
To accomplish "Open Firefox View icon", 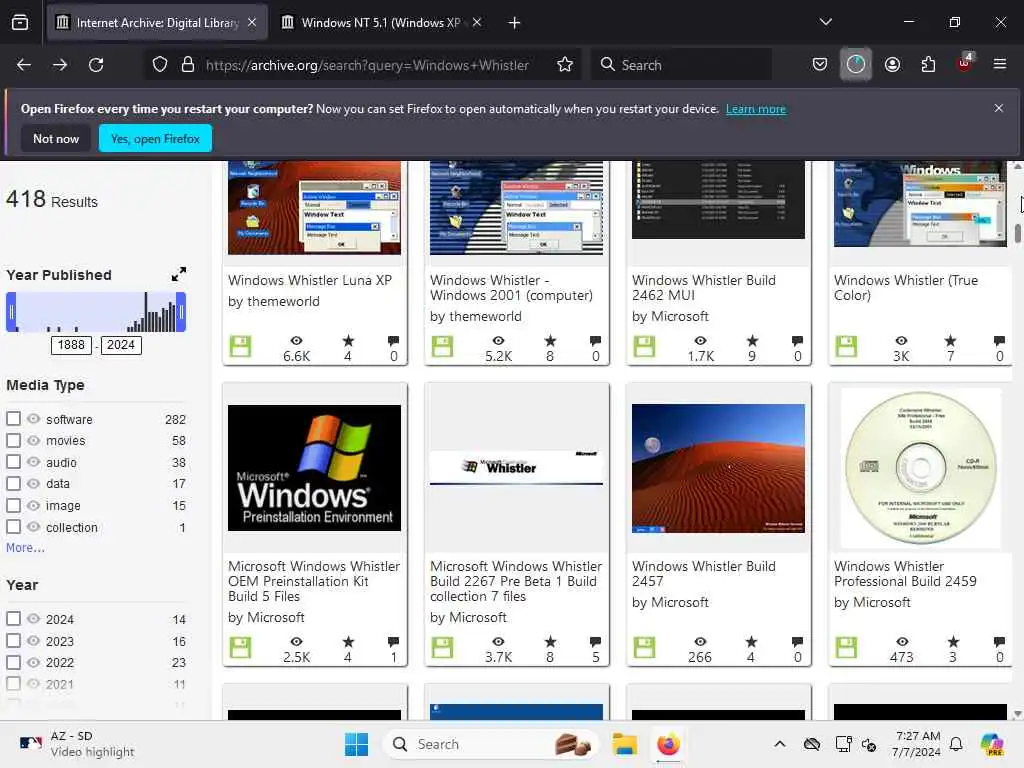I will coord(20,22).
